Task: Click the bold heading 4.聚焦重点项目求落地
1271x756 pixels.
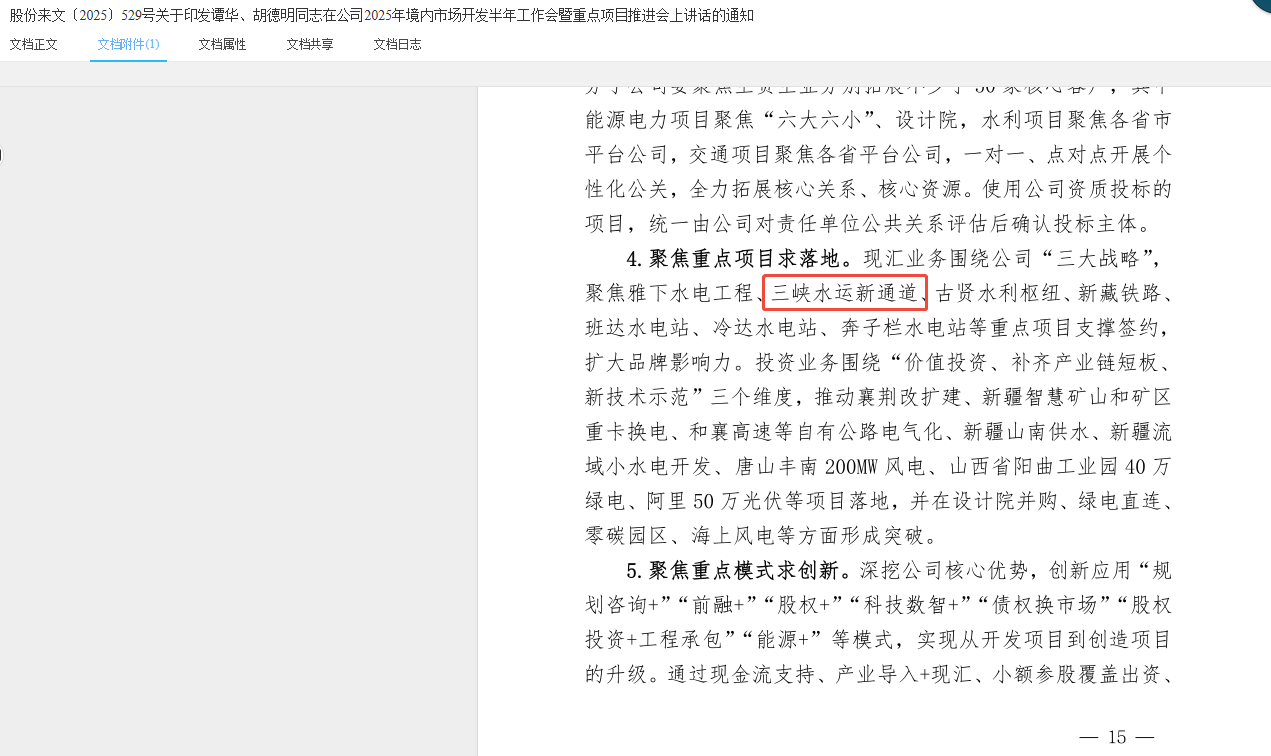Action: (x=734, y=259)
